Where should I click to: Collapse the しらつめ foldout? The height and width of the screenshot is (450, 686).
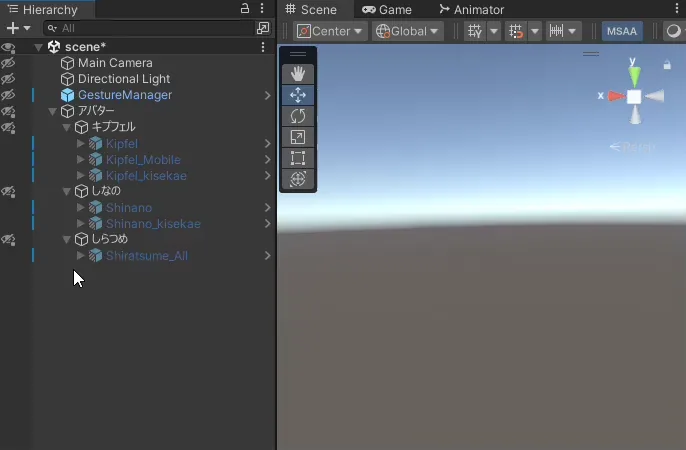[x=66, y=240]
